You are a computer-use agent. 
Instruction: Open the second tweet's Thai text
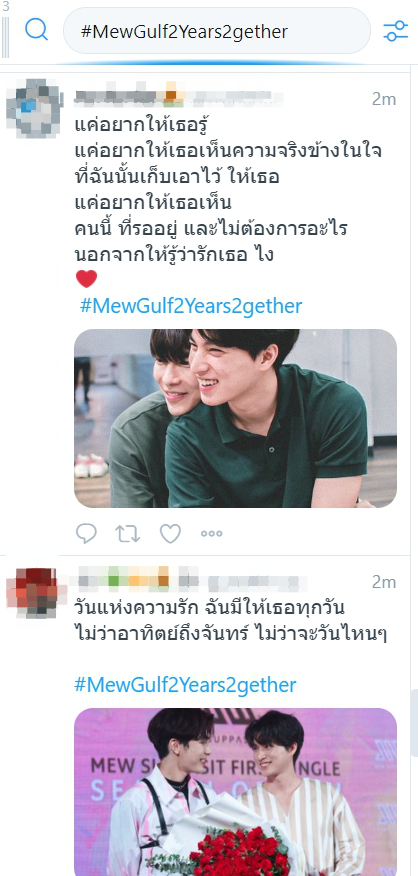click(230, 620)
